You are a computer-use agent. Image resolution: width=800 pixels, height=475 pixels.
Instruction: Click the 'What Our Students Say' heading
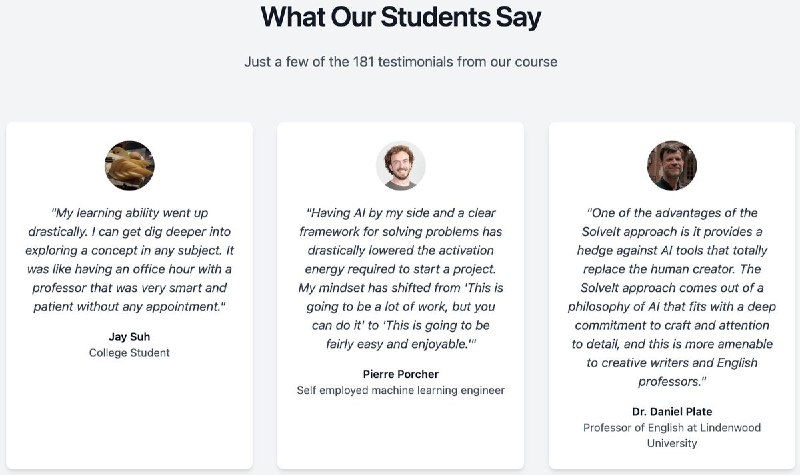coord(400,18)
